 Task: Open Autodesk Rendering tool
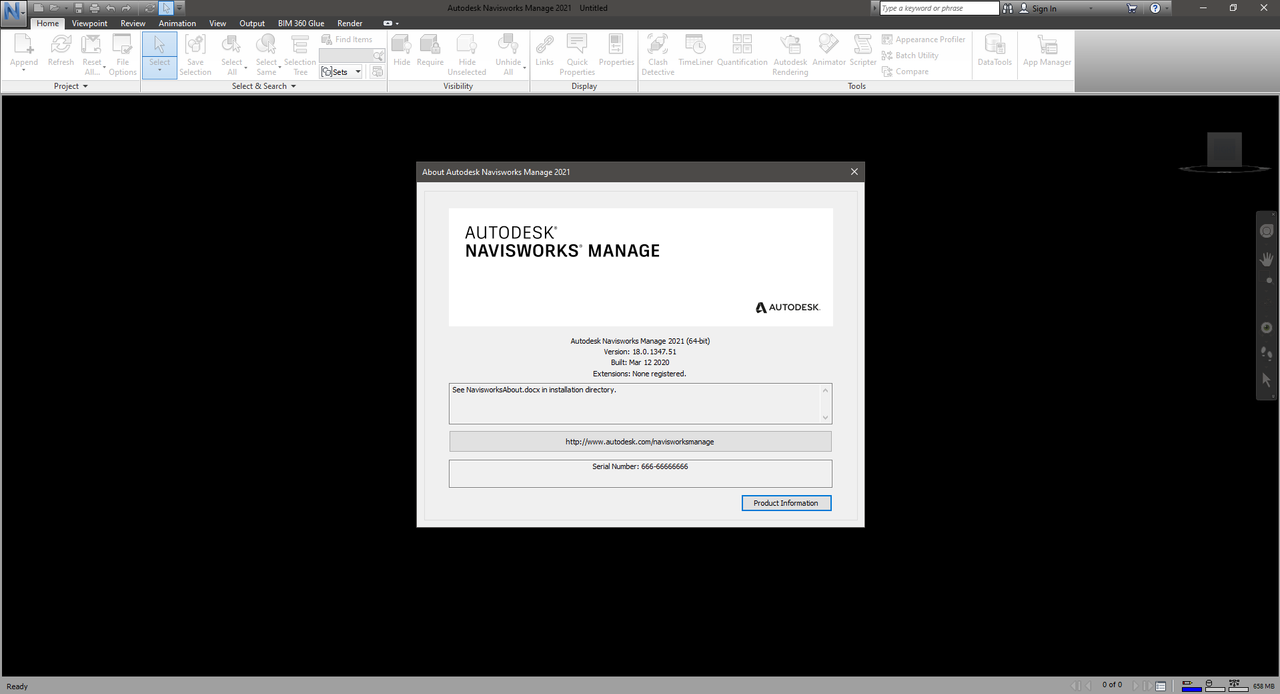pyautogui.click(x=790, y=54)
